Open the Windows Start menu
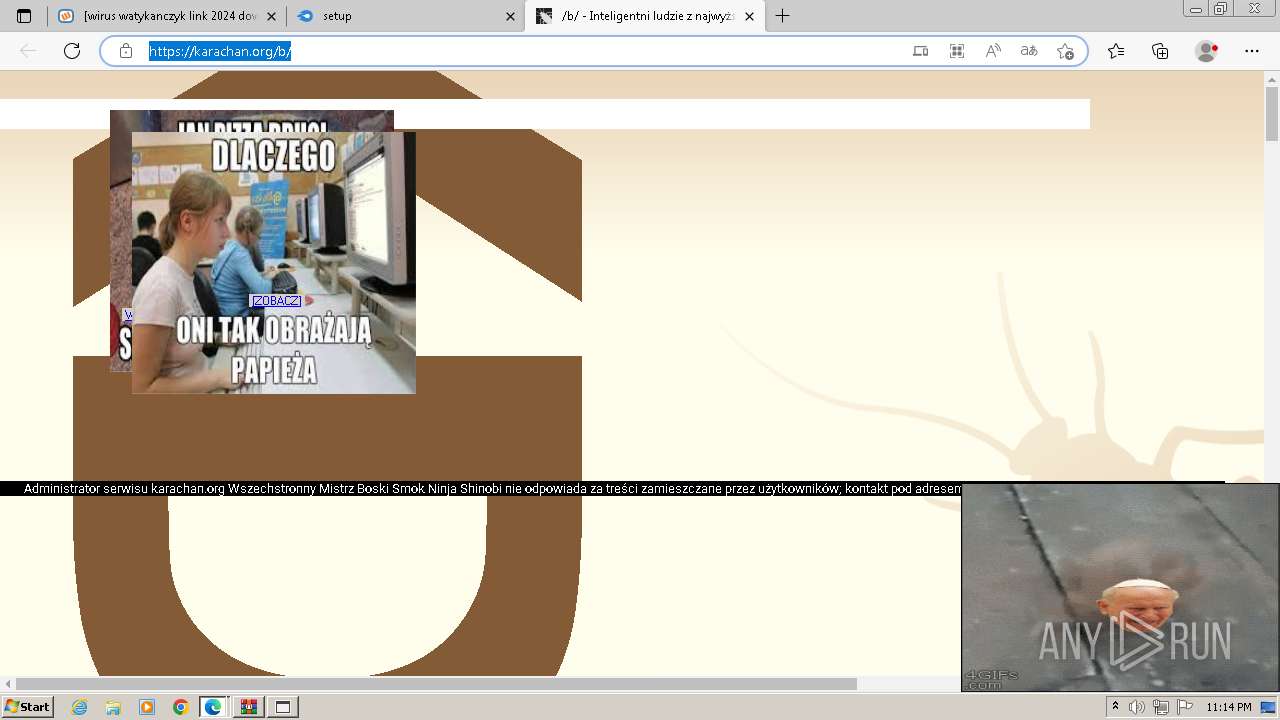The width and height of the screenshot is (1280, 720). 27,707
